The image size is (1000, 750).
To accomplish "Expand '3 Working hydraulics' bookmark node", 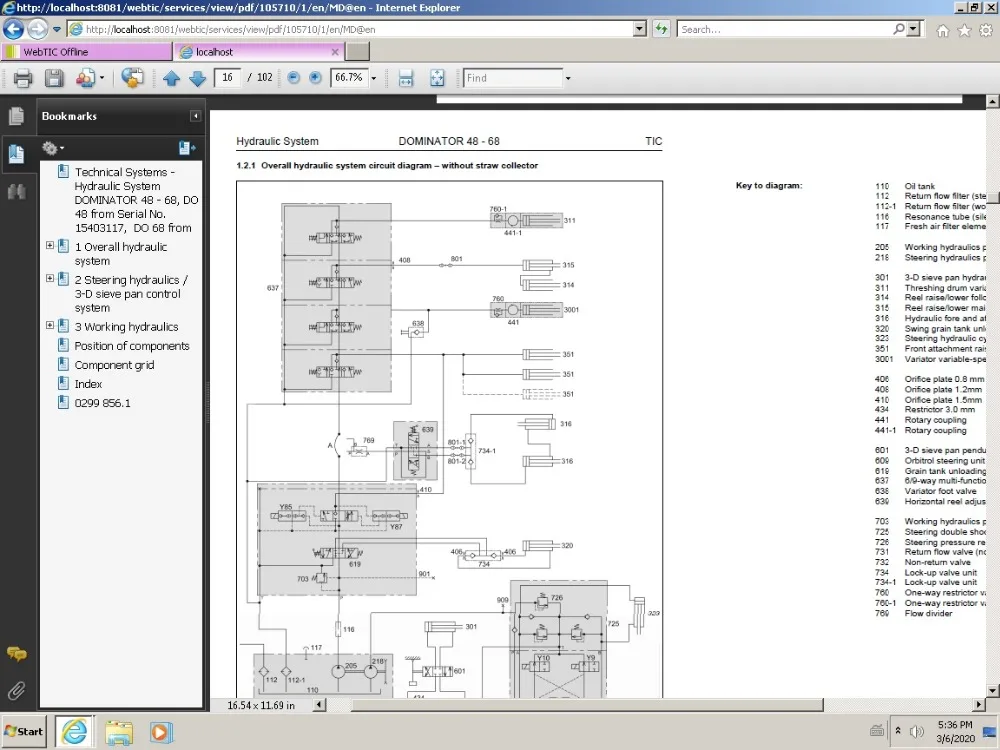I will (50, 325).
